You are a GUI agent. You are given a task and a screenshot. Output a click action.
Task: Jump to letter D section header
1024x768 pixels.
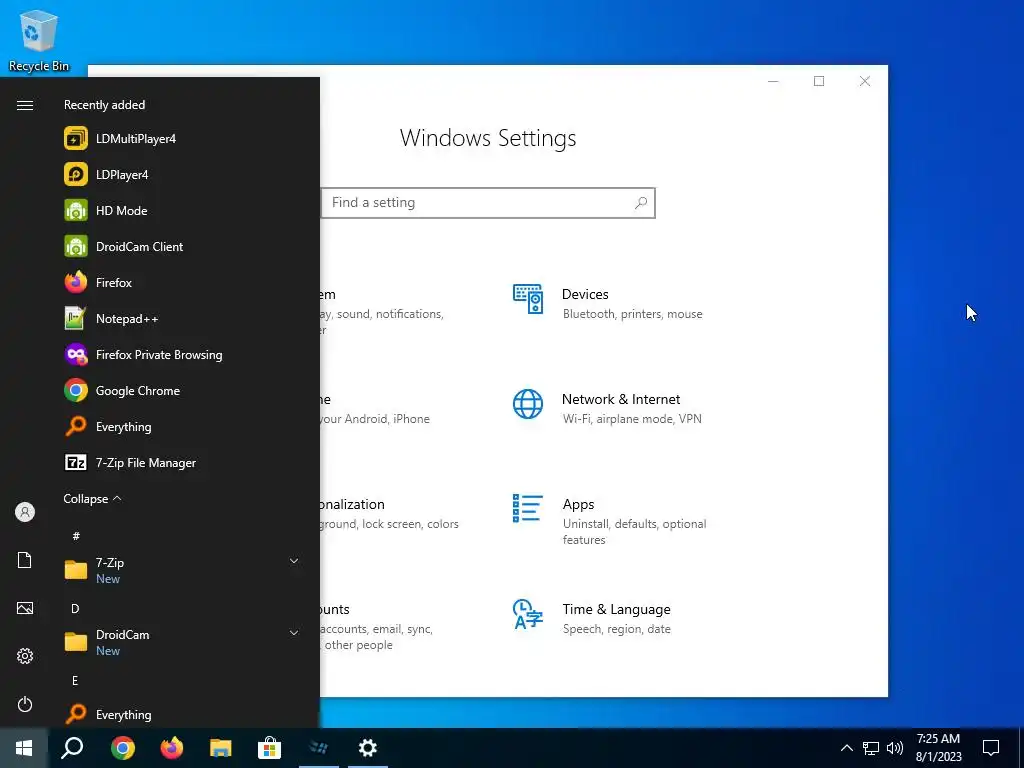pos(75,608)
